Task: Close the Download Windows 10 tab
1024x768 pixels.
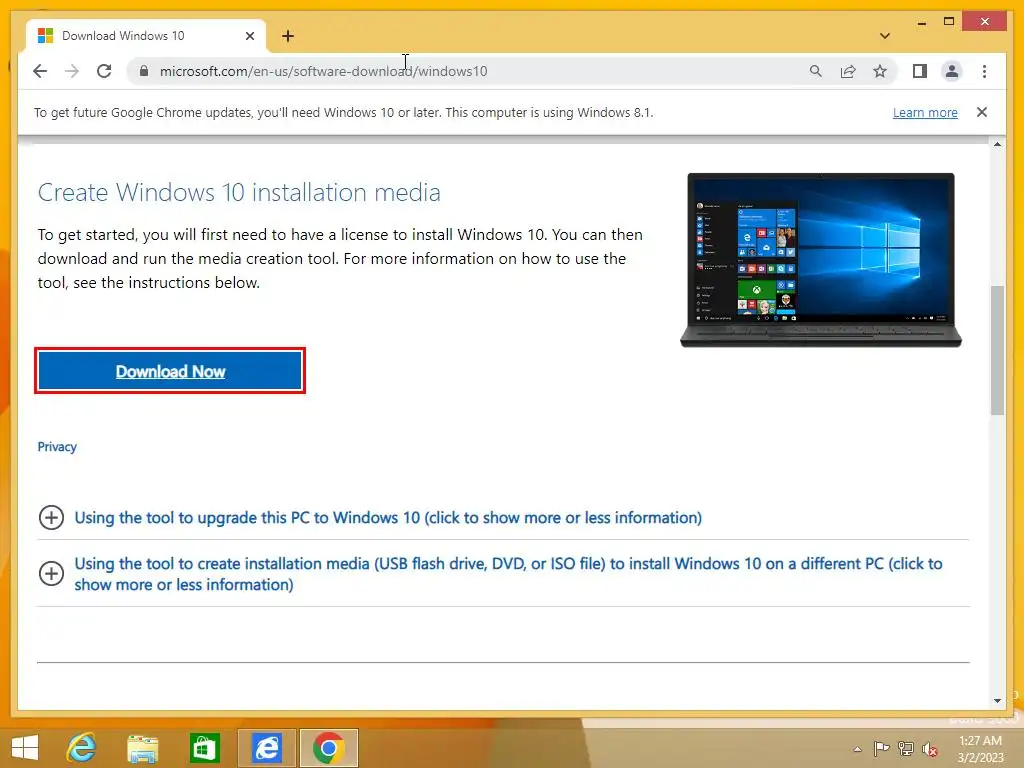Action: click(x=249, y=36)
